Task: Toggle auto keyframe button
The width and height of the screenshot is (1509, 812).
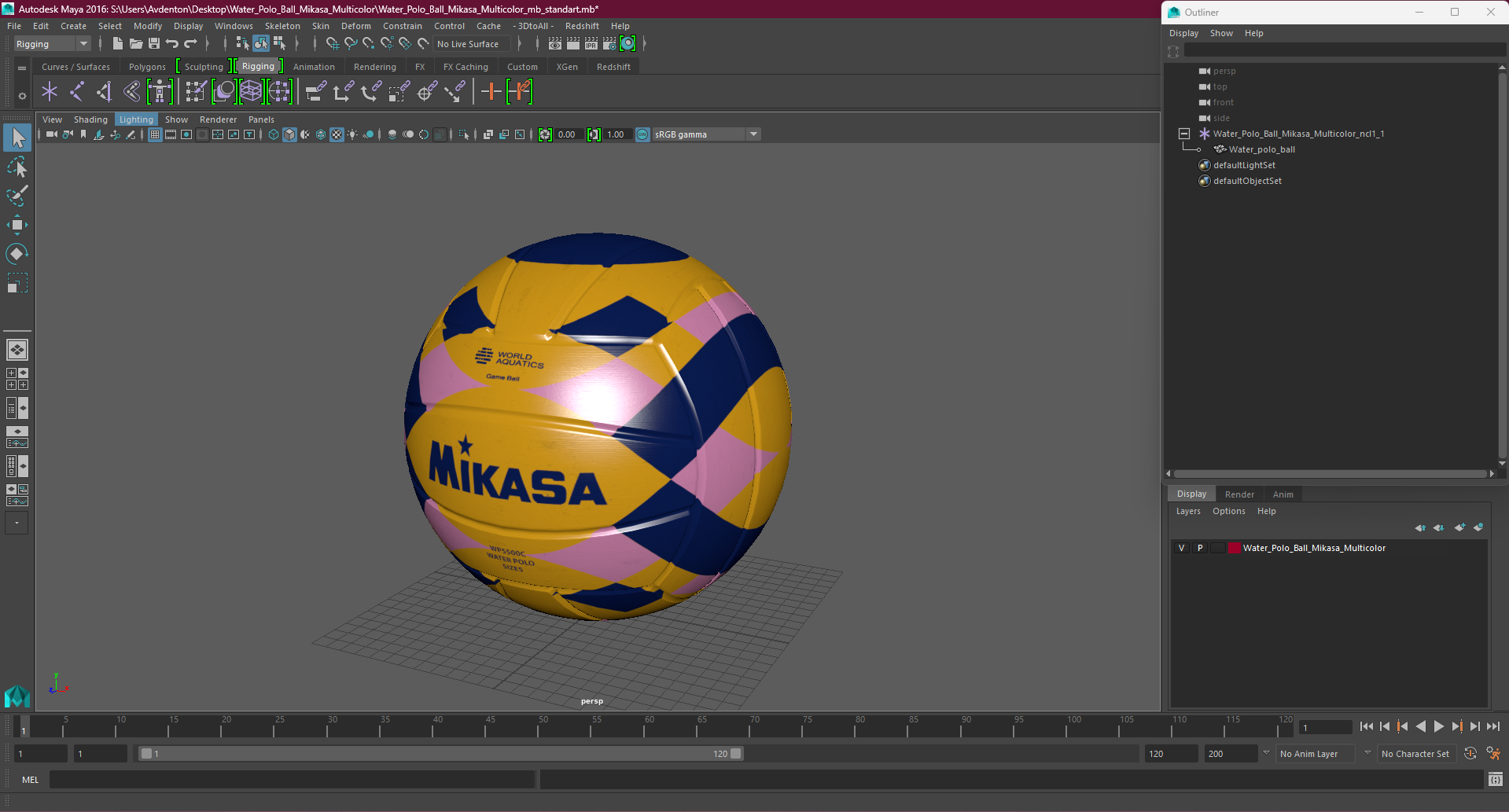Action: [x=1470, y=753]
